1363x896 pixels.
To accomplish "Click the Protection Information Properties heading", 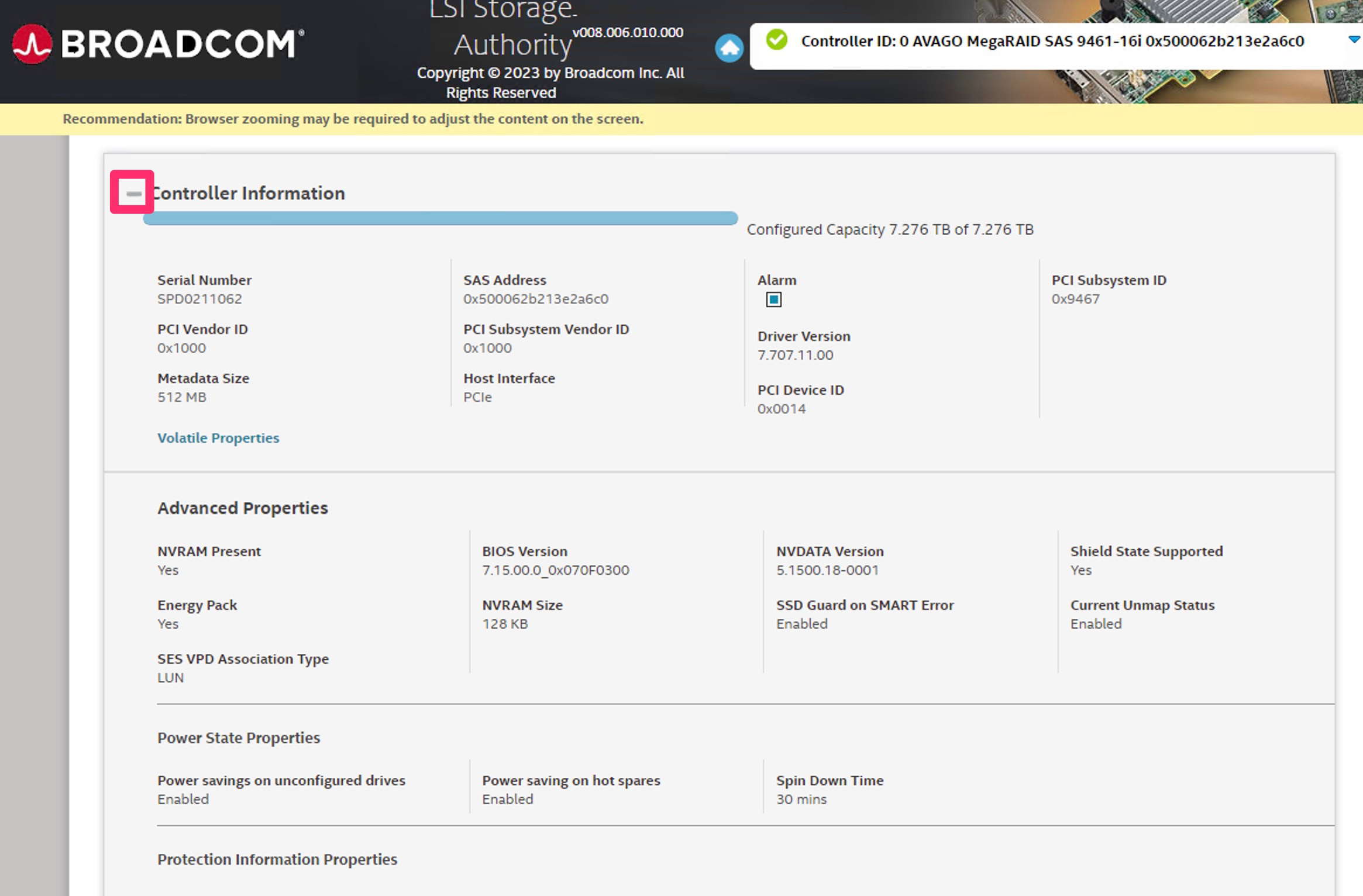I will pos(277,860).
